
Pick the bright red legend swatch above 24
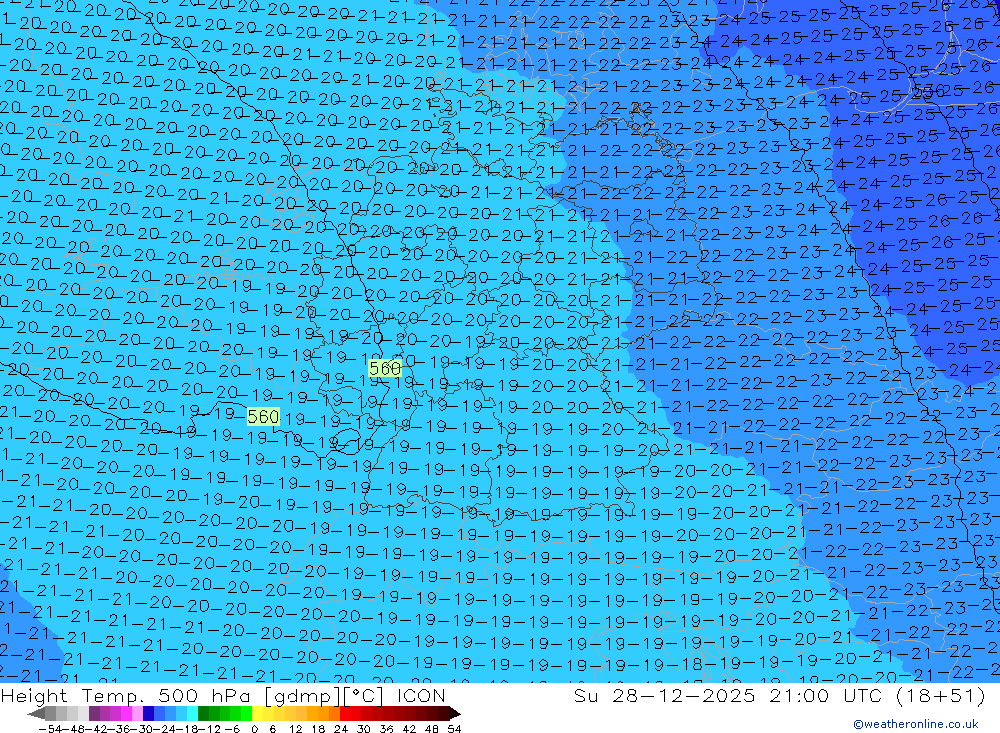(345, 713)
